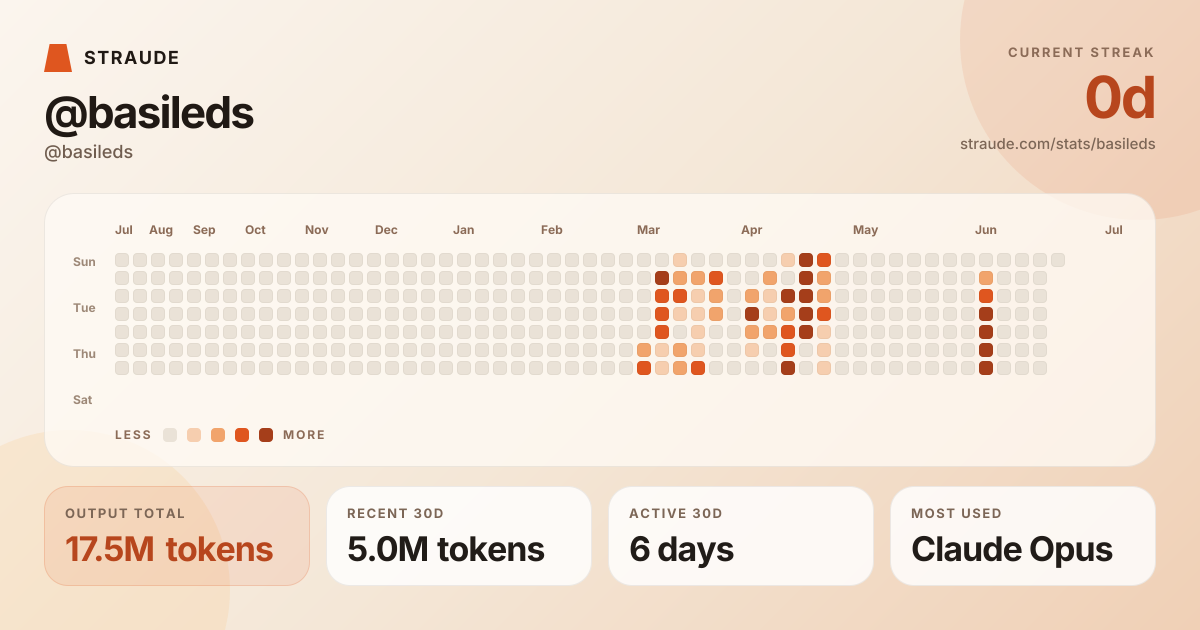1200x630 pixels.
Task: Click the lightest gray legend swatch
Action: [x=170, y=435]
